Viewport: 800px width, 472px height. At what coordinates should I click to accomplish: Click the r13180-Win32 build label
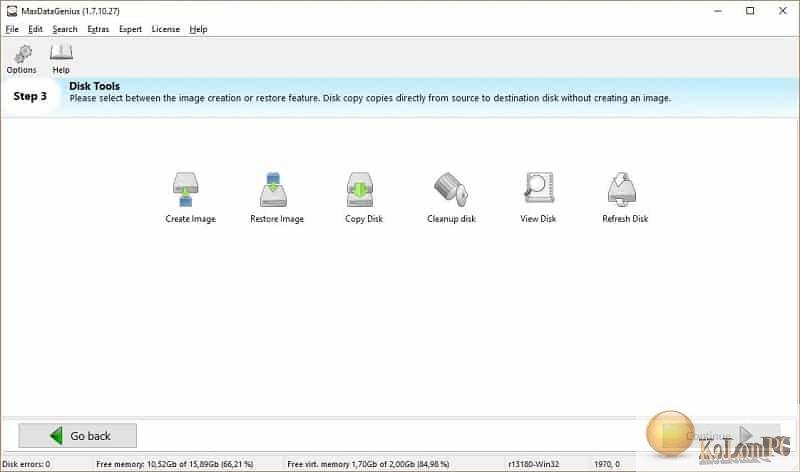pos(534,464)
